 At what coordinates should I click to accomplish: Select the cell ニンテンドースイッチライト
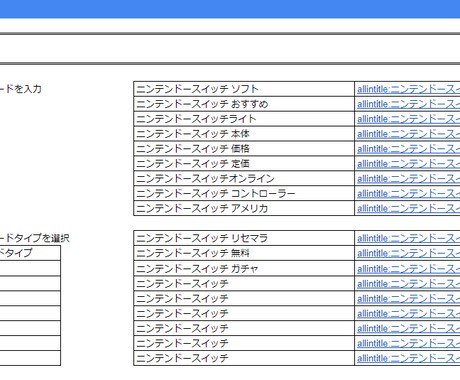pos(244,119)
